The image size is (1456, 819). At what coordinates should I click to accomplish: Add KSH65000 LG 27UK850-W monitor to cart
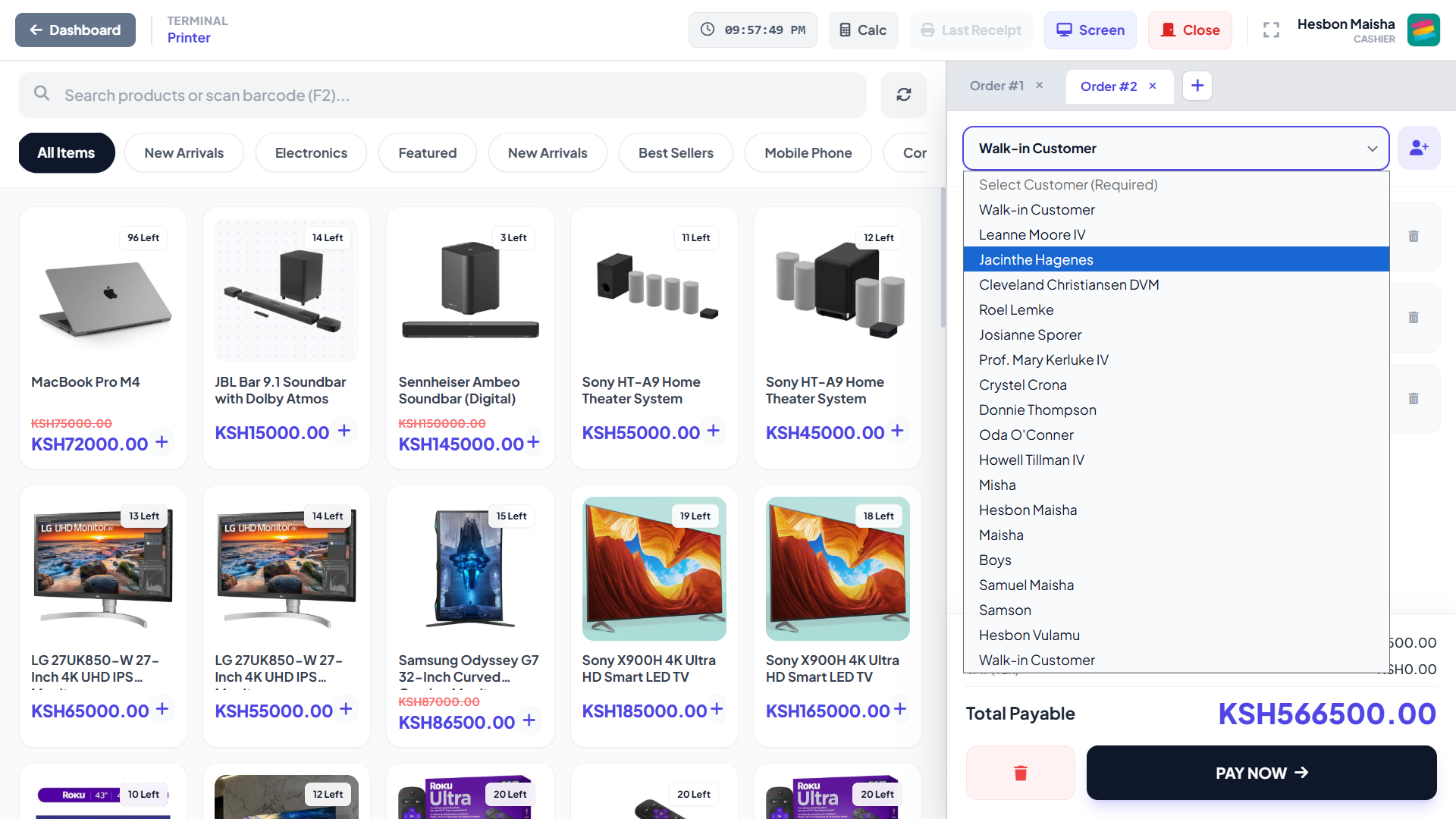[162, 709]
